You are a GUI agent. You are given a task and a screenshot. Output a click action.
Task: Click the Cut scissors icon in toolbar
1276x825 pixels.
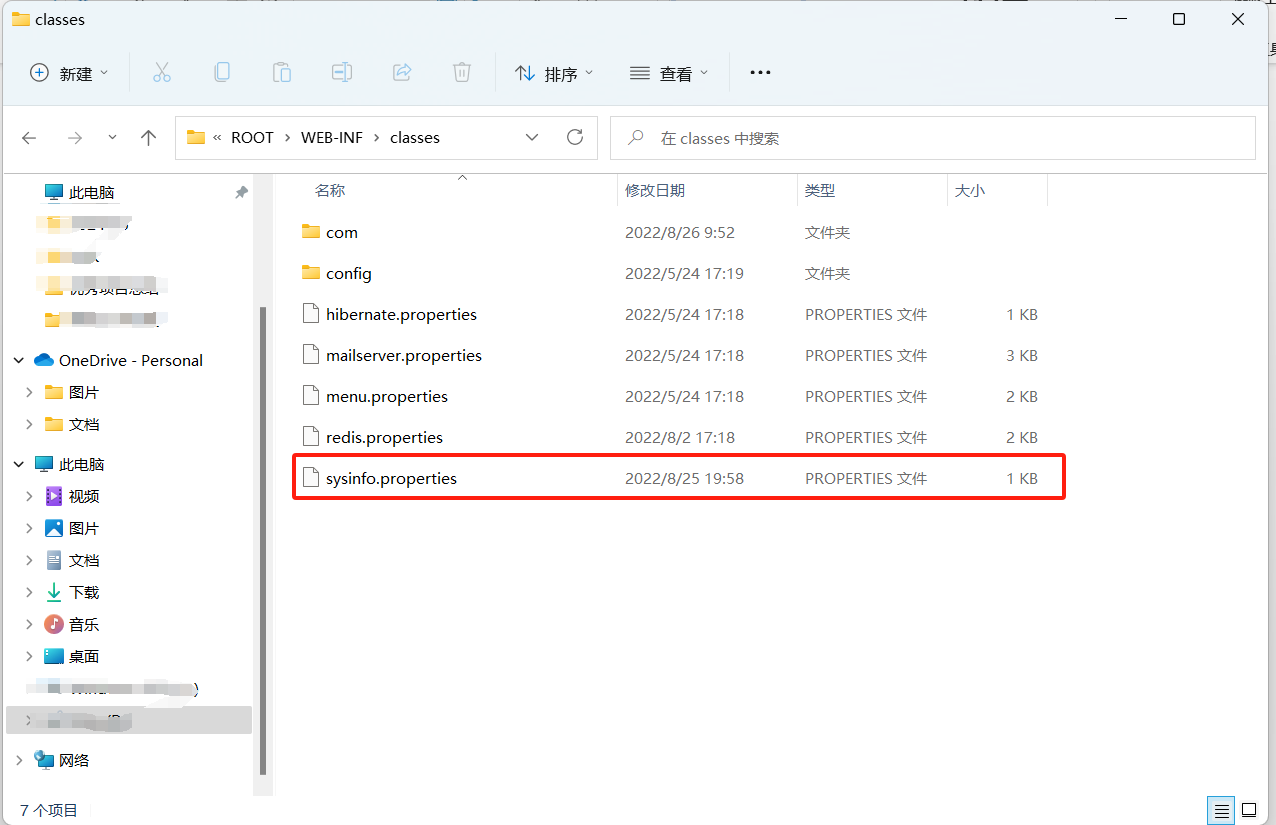click(162, 73)
